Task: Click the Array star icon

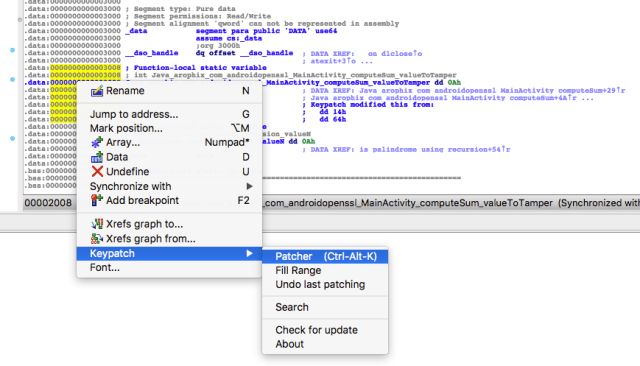Action: (97, 142)
